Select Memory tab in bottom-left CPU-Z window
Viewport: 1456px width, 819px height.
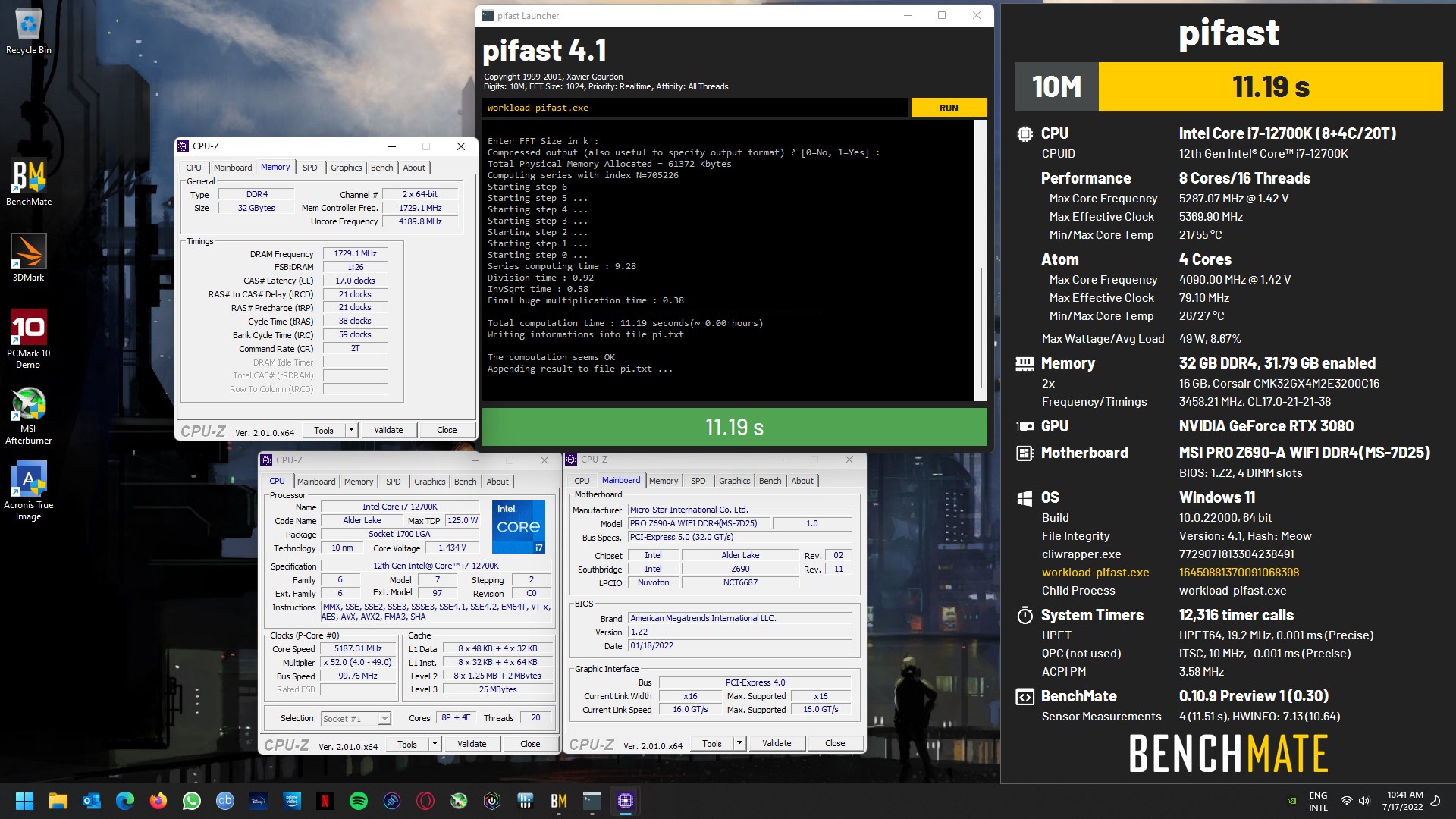pyautogui.click(x=359, y=482)
